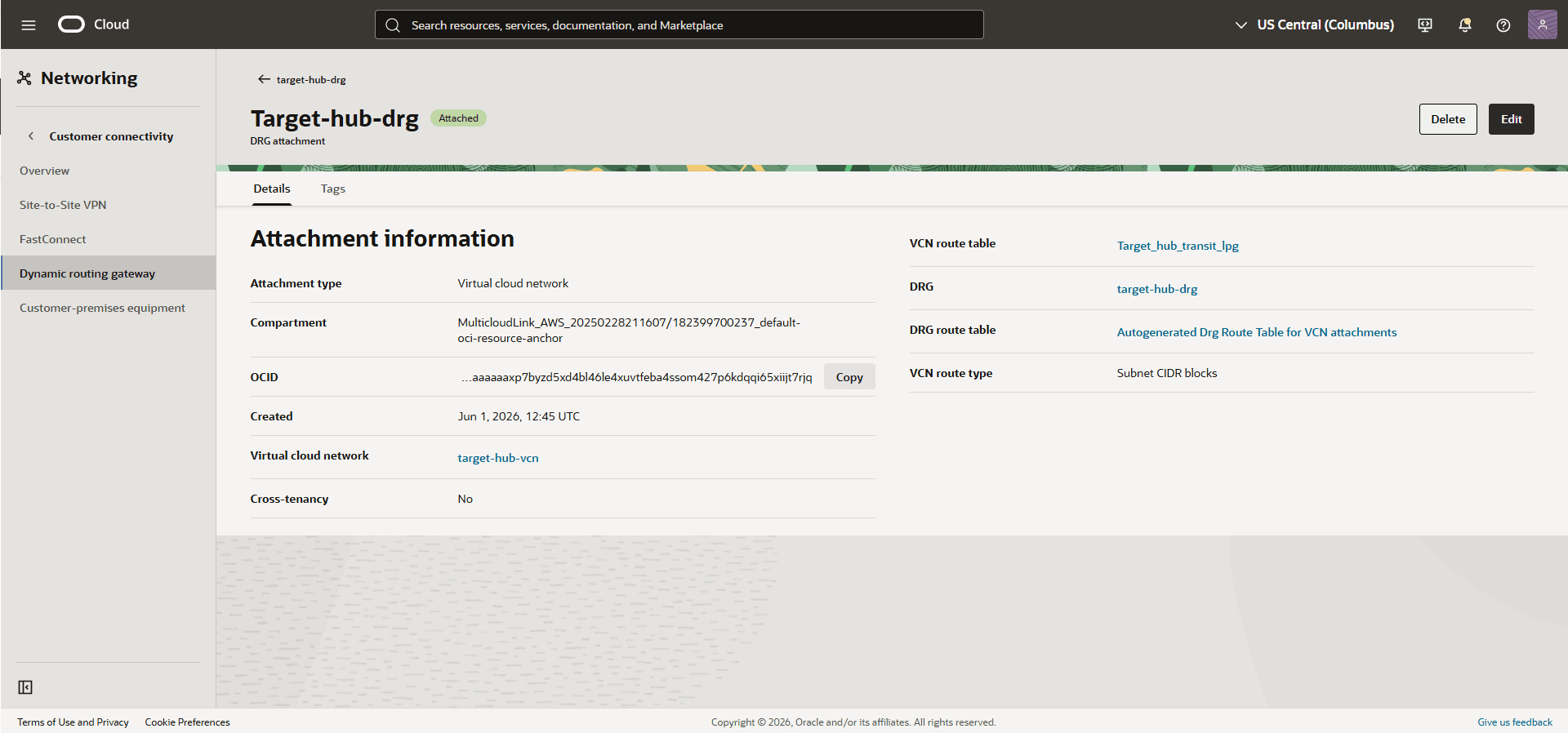
Task: Click the 'Subnet CIDR blocks' value
Action: [1167, 373]
